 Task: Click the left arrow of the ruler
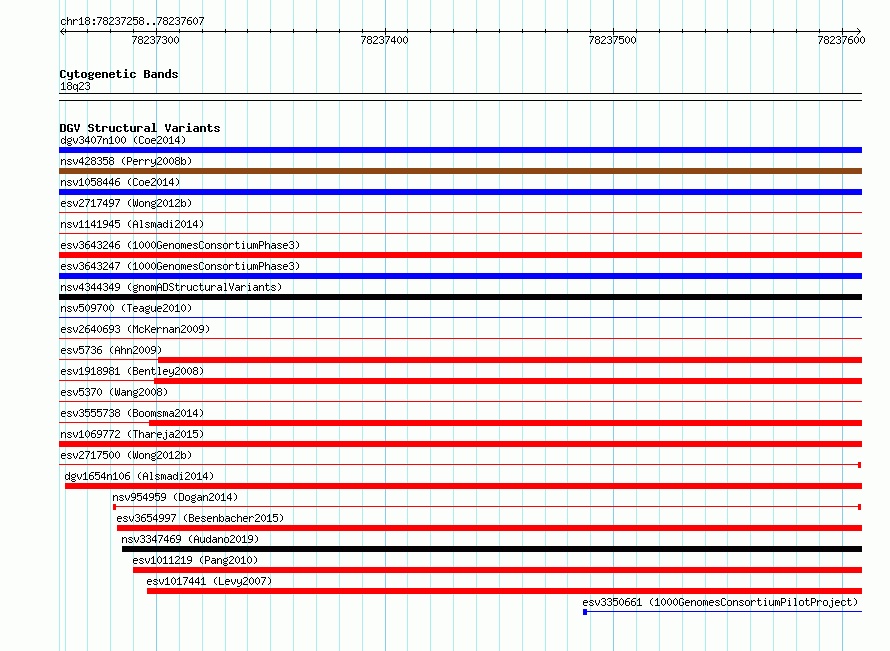pos(62,31)
